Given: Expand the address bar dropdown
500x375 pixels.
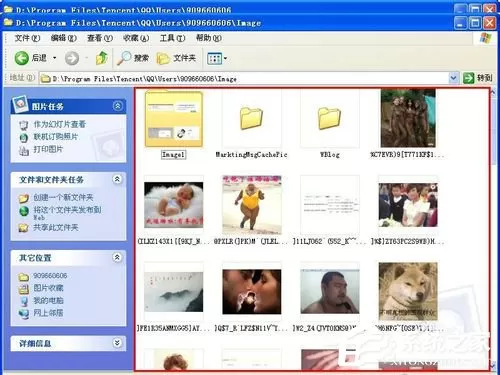Looking at the screenshot, I should (453, 78).
